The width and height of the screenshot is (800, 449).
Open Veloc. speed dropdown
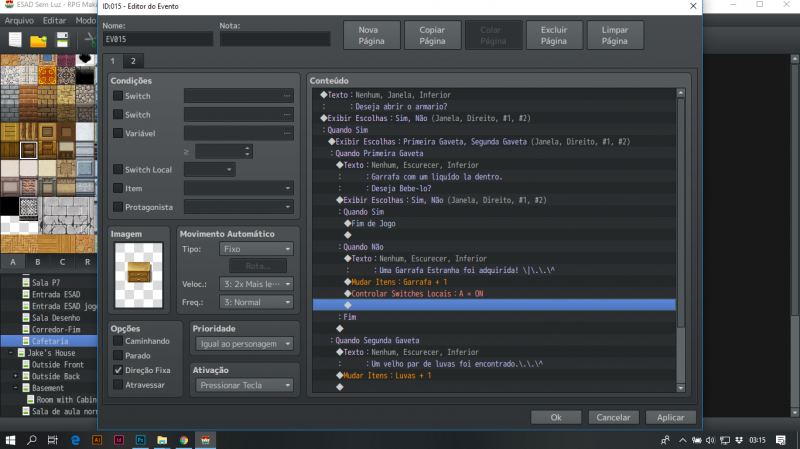click(x=256, y=284)
